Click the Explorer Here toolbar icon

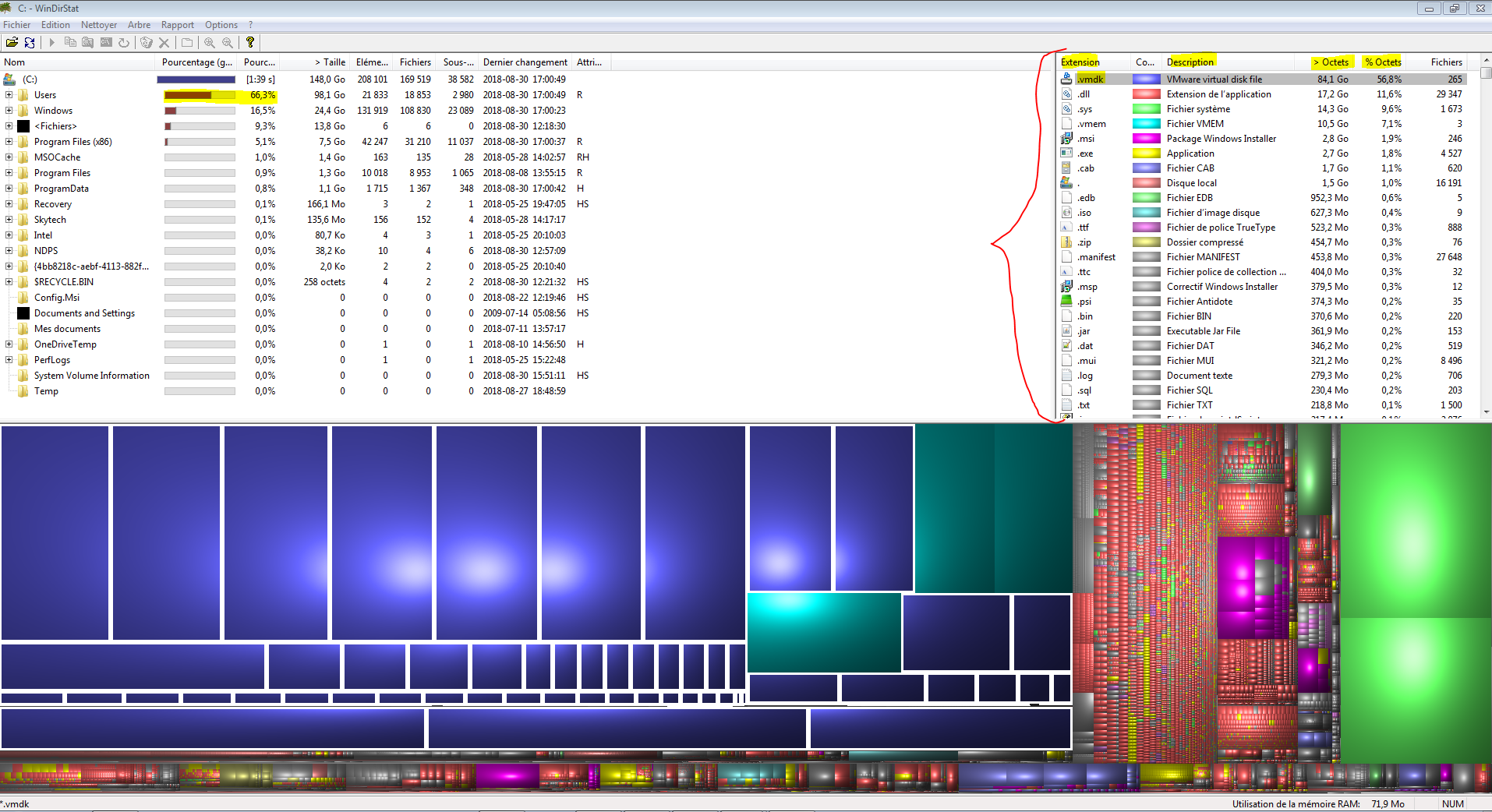pos(88,43)
